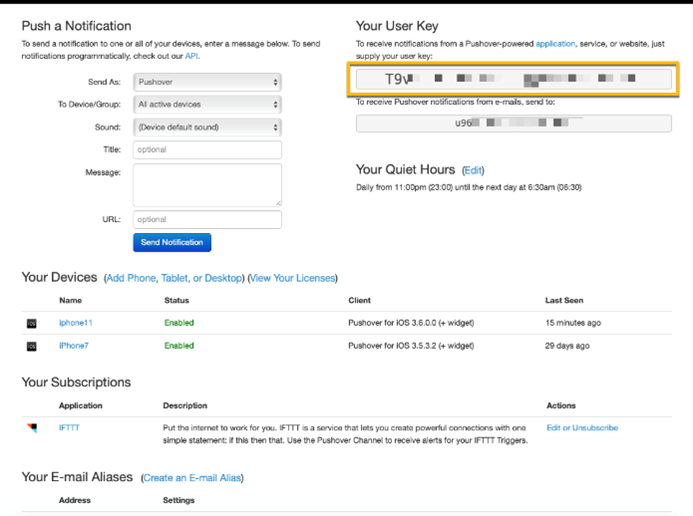The width and height of the screenshot is (693, 516).
Task: Click the iOS icon beside iphone11
Action: click(x=32, y=323)
